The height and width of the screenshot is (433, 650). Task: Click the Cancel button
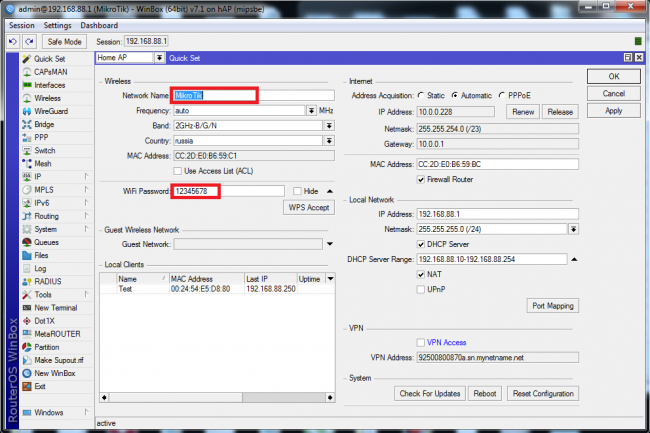(614, 94)
